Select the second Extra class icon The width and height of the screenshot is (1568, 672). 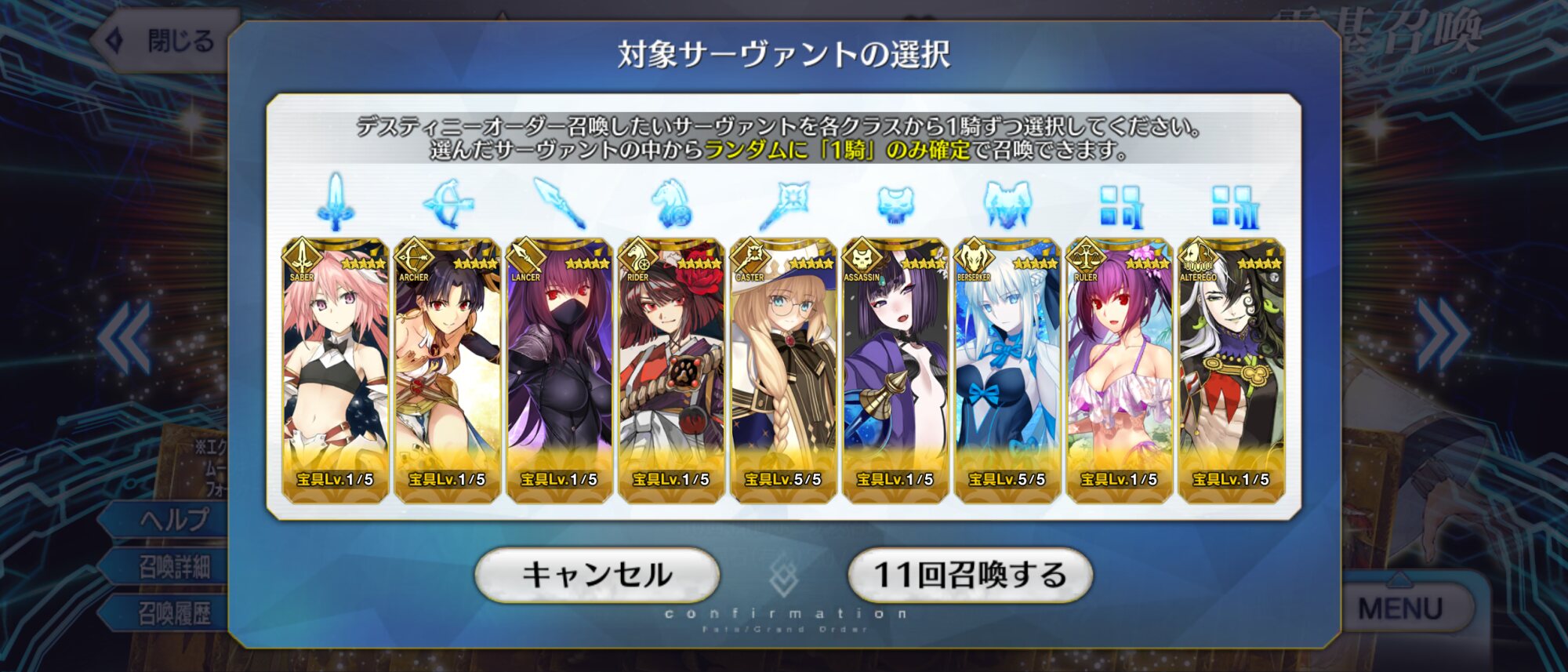click(1233, 207)
